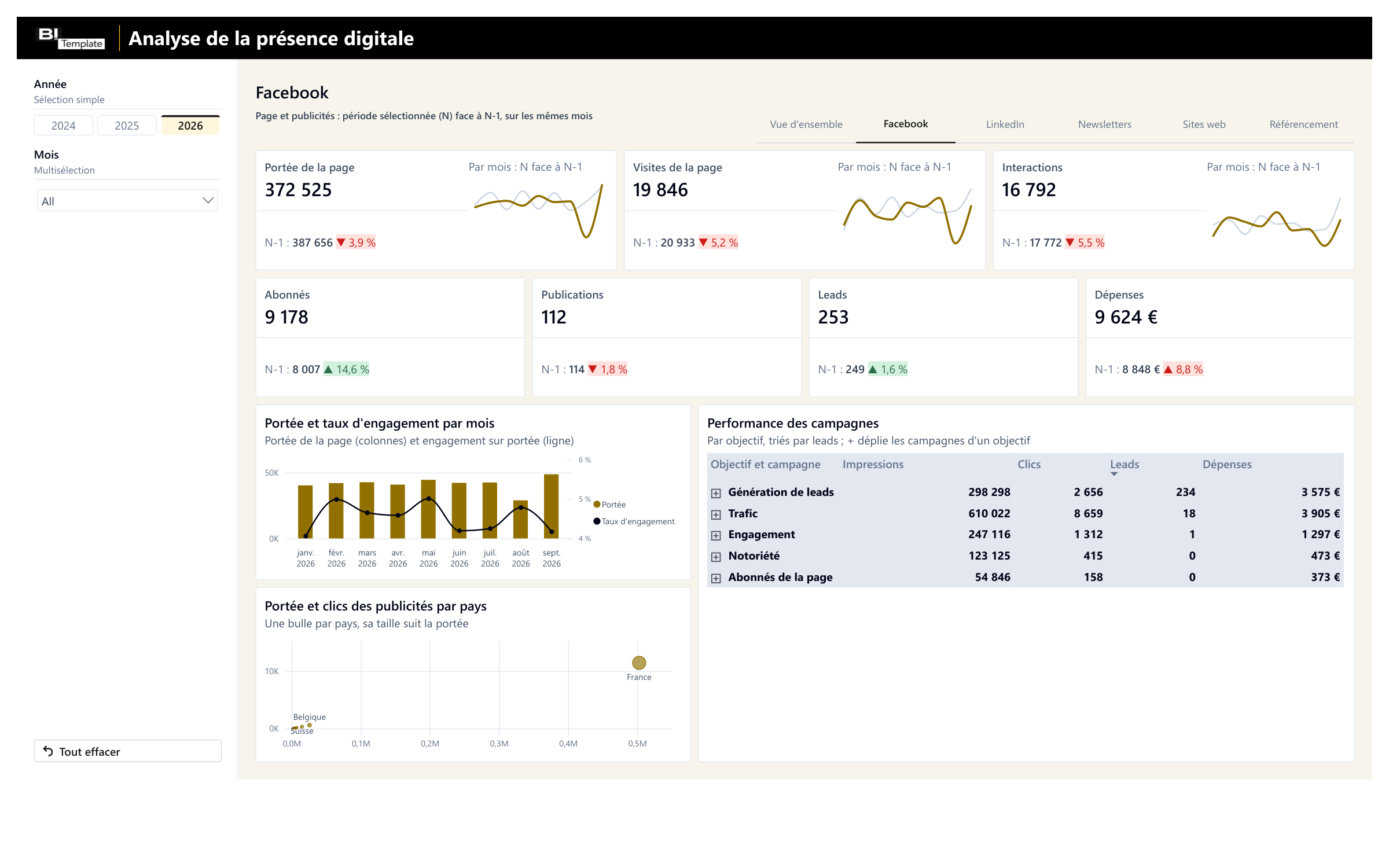Click the undo arrow icon in Tout effacer

[x=48, y=751]
